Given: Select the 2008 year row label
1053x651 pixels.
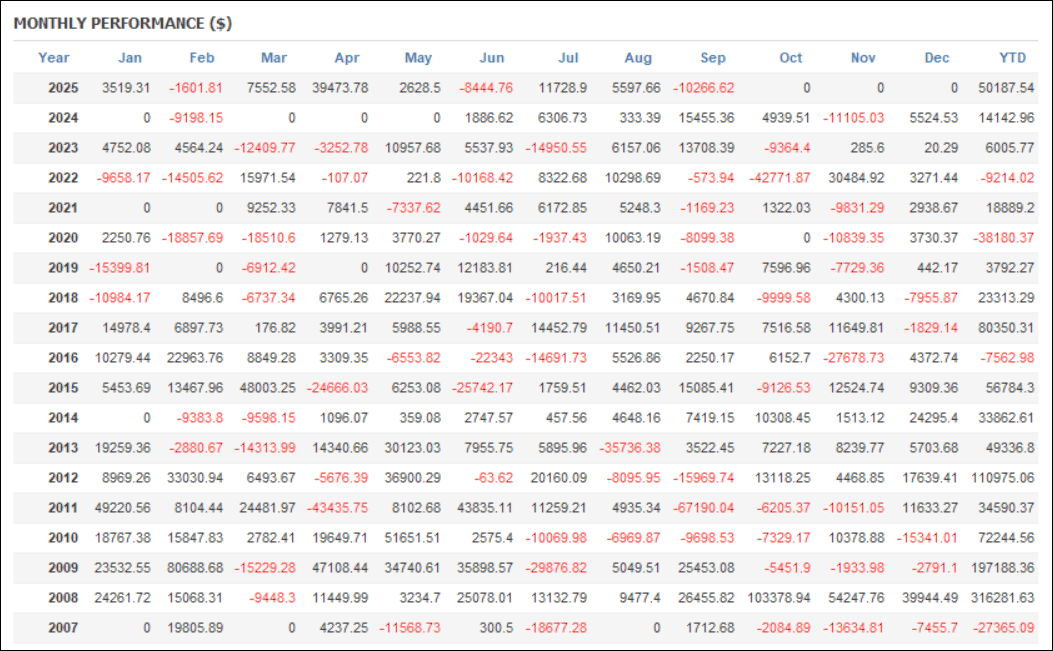Looking at the screenshot, I should [x=64, y=600].
